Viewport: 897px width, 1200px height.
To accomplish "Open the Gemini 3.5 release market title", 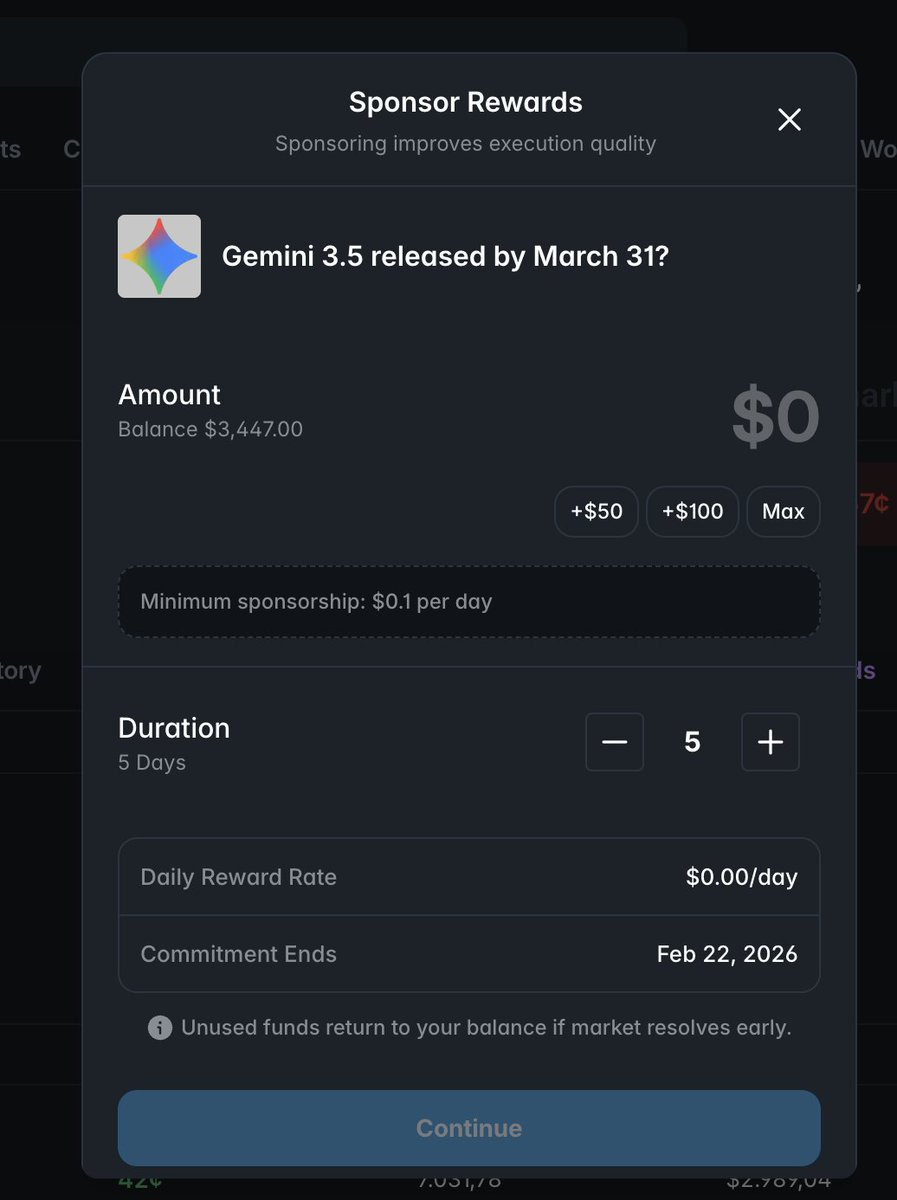I will coord(445,256).
